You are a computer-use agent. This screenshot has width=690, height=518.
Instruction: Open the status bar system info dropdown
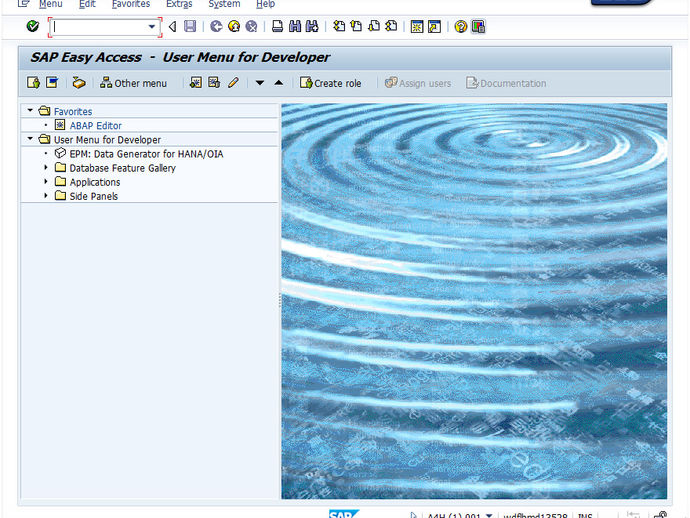click(488, 515)
